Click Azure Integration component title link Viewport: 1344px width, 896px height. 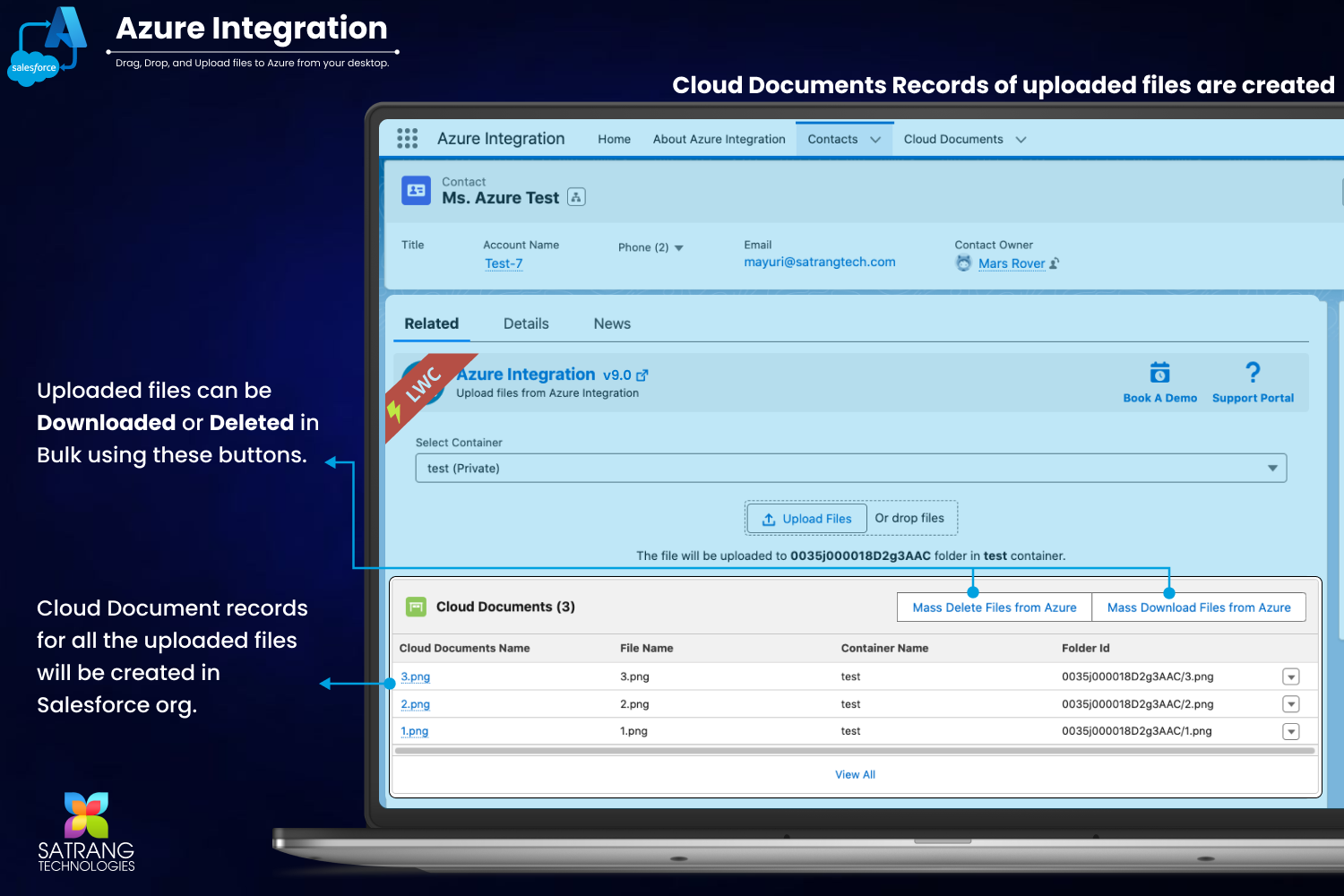point(526,374)
